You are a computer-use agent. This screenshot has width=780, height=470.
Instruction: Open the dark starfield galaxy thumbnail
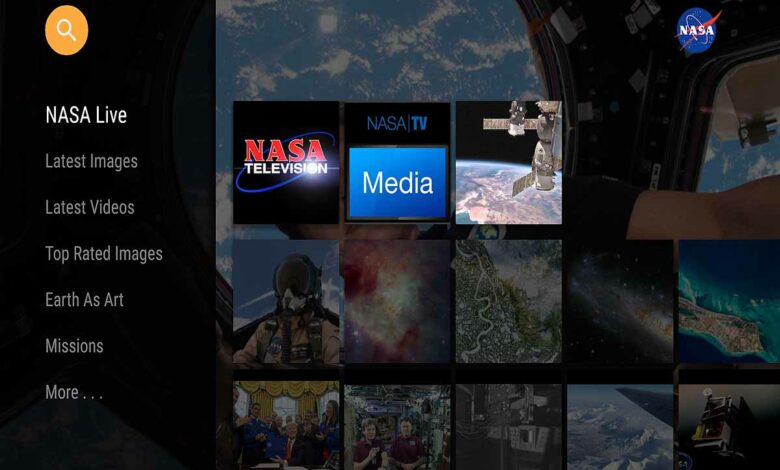(620, 301)
